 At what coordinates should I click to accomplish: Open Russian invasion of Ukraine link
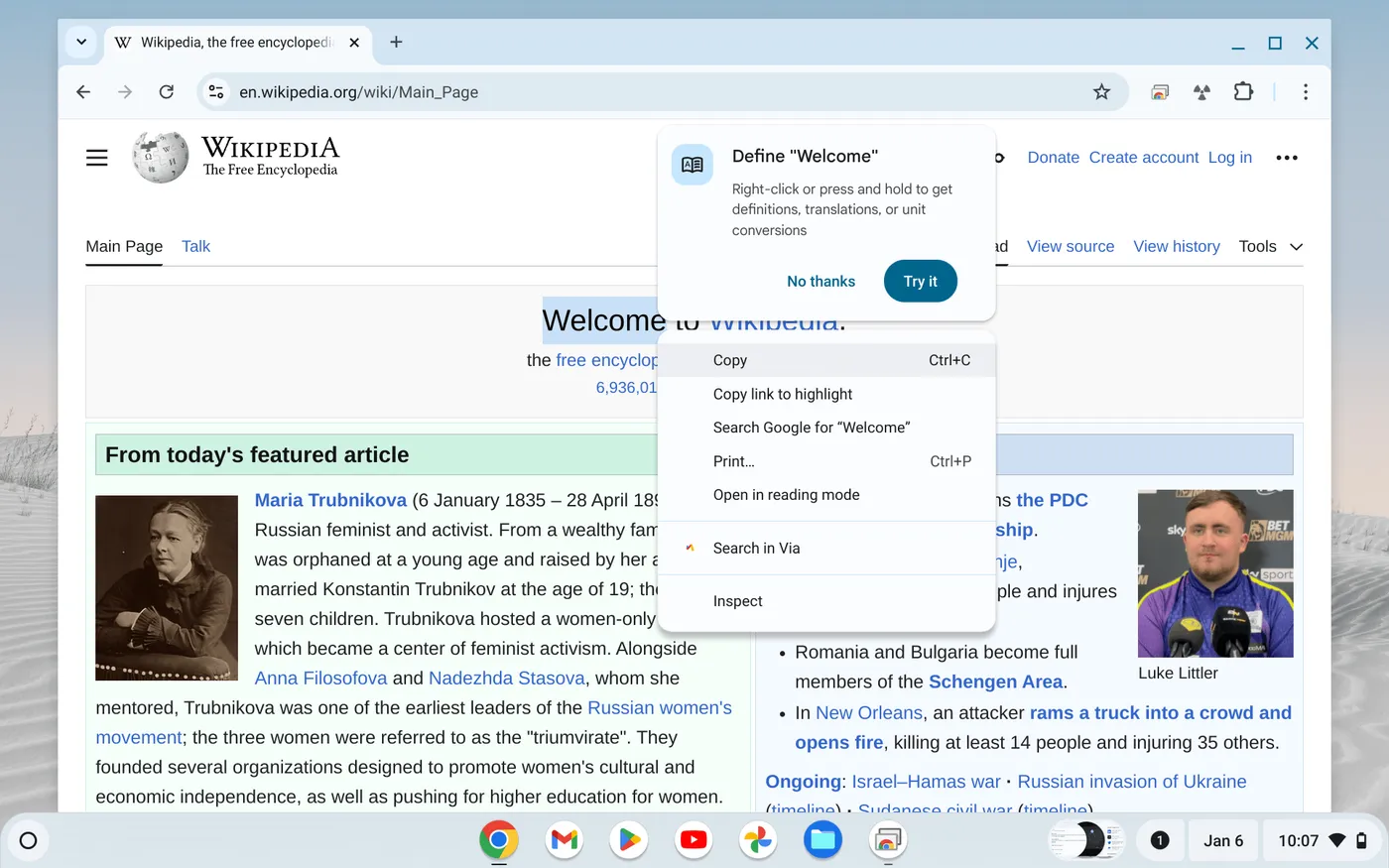pyautogui.click(x=1132, y=782)
